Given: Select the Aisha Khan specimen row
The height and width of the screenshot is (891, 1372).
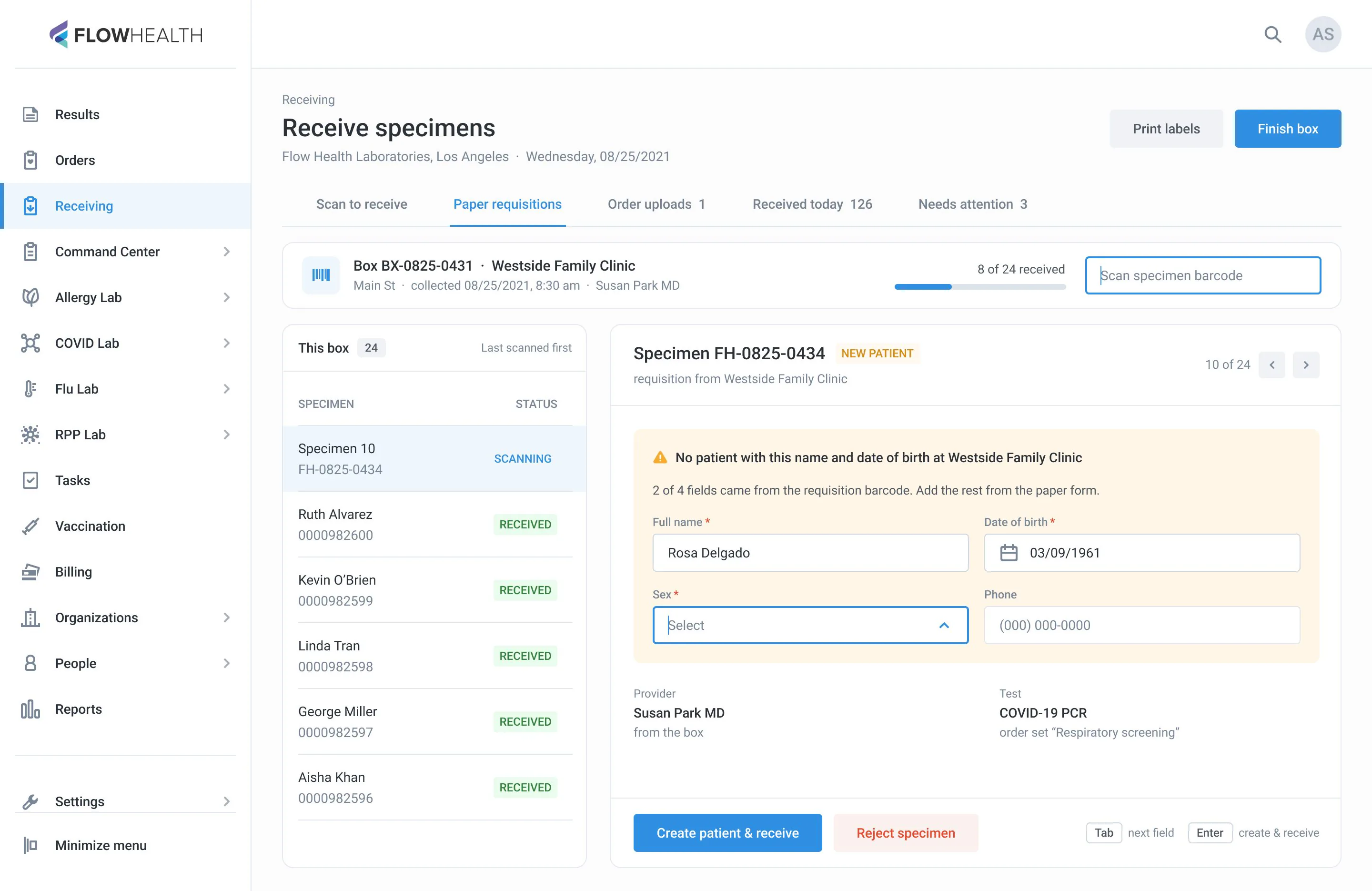Looking at the screenshot, I should (x=434, y=787).
